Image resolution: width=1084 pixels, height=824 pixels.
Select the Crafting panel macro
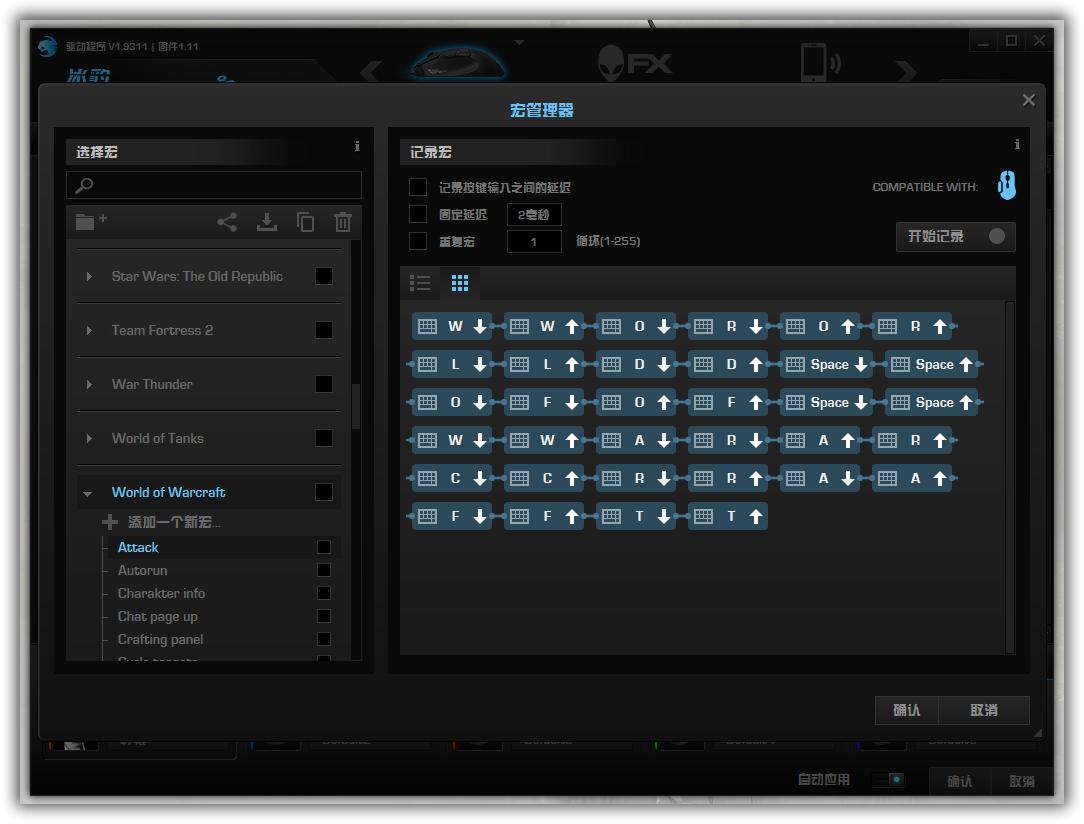160,639
